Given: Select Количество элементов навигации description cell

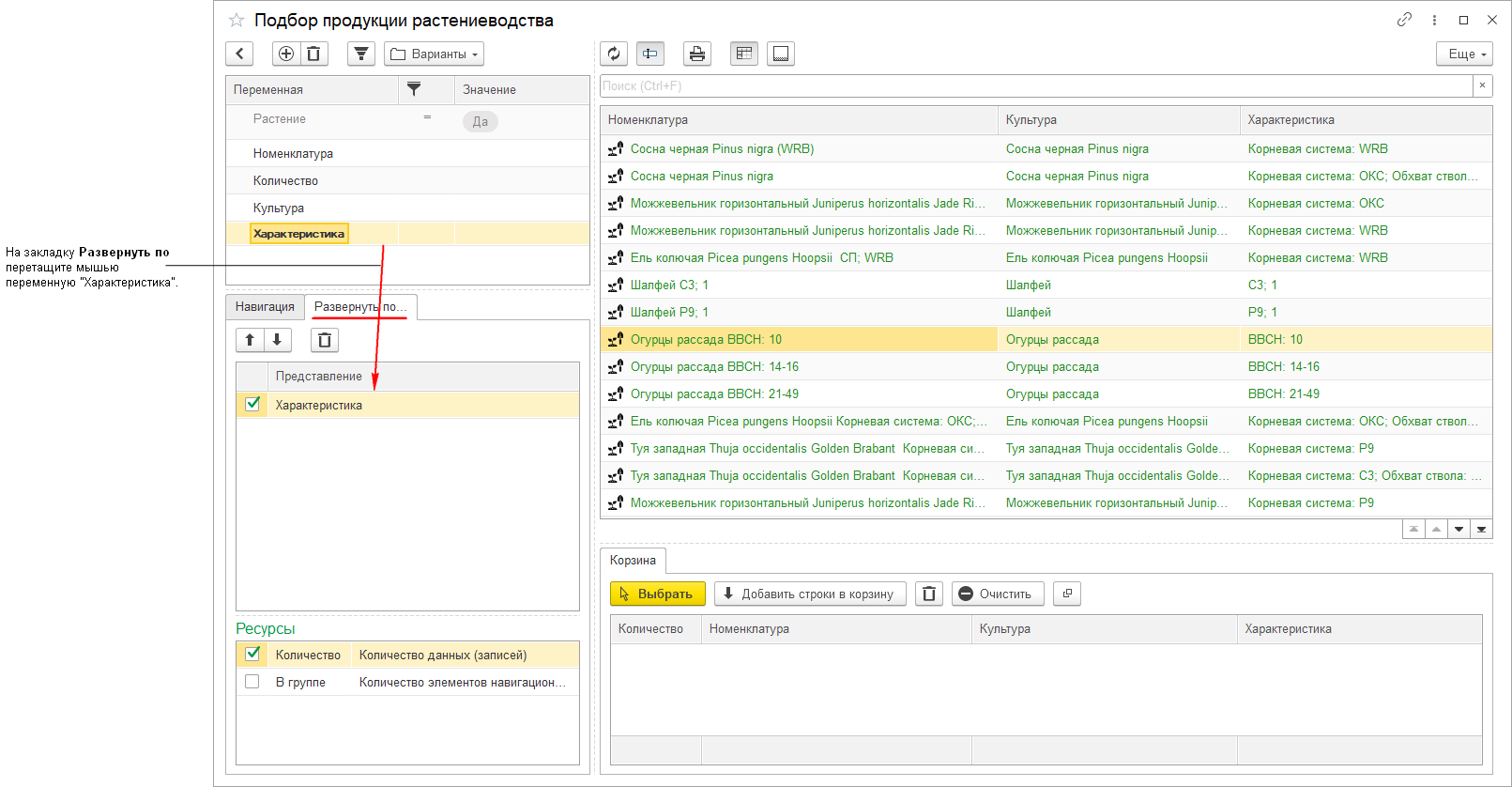Looking at the screenshot, I should tap(466, 682).
